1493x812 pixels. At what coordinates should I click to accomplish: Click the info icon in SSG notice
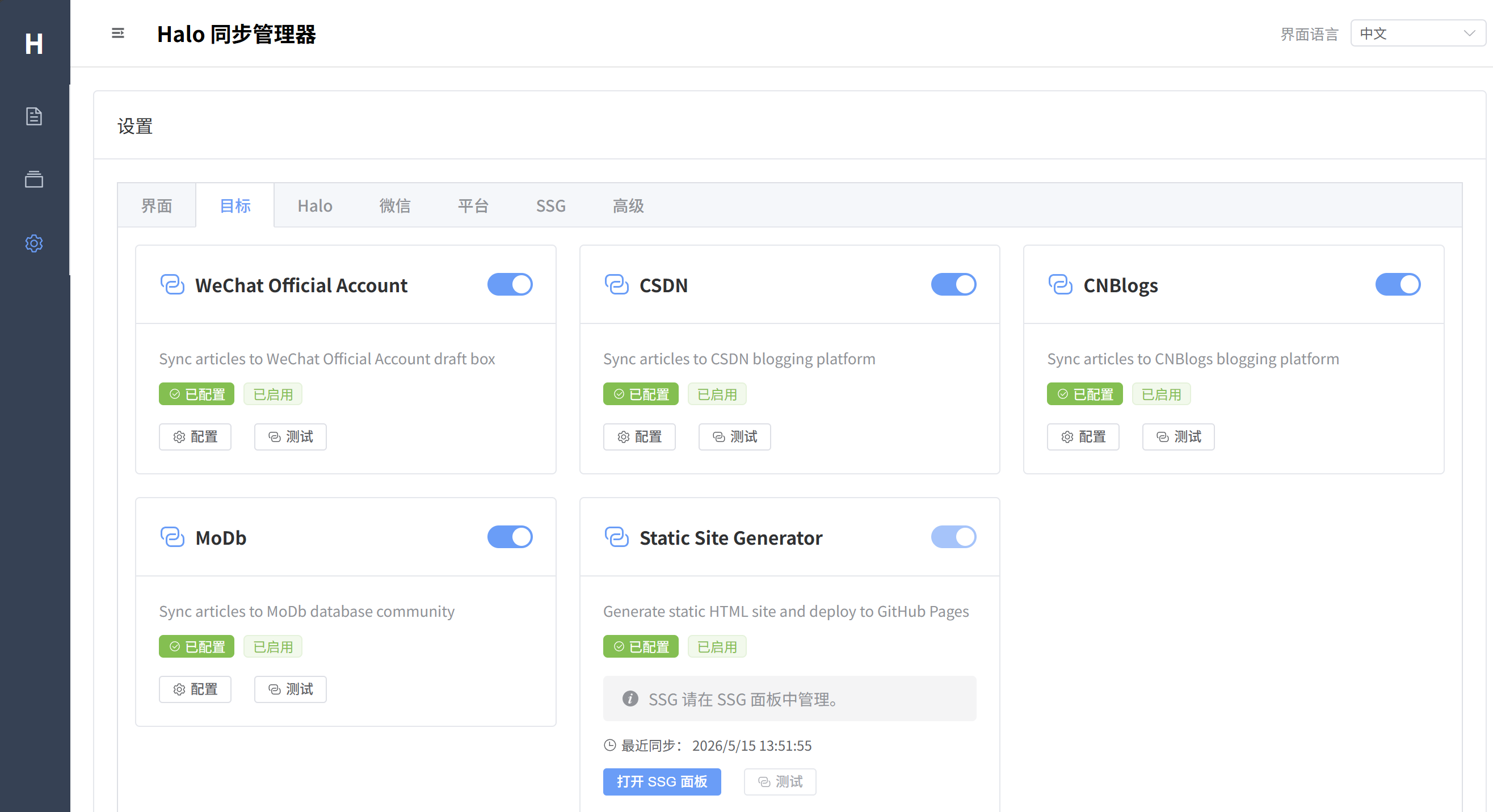click(x=630, y=699)
